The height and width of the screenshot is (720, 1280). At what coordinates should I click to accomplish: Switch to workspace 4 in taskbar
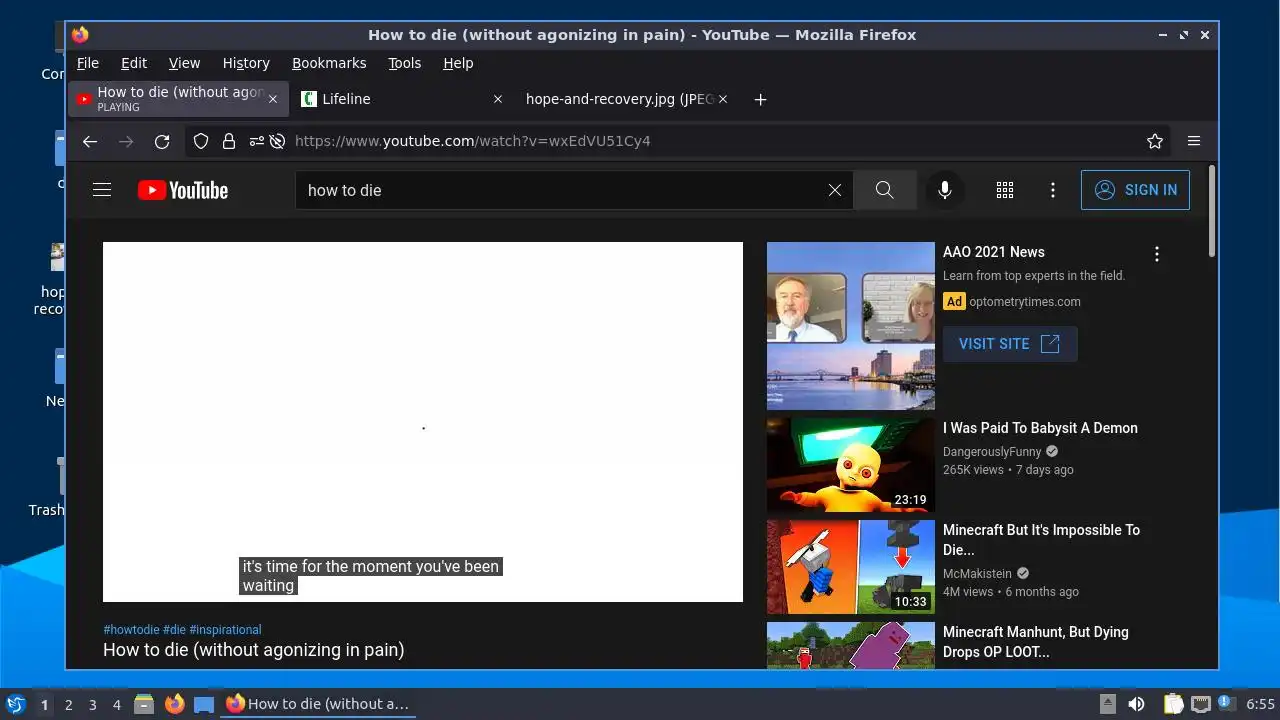pyautogui.click(x=116, y=705)
